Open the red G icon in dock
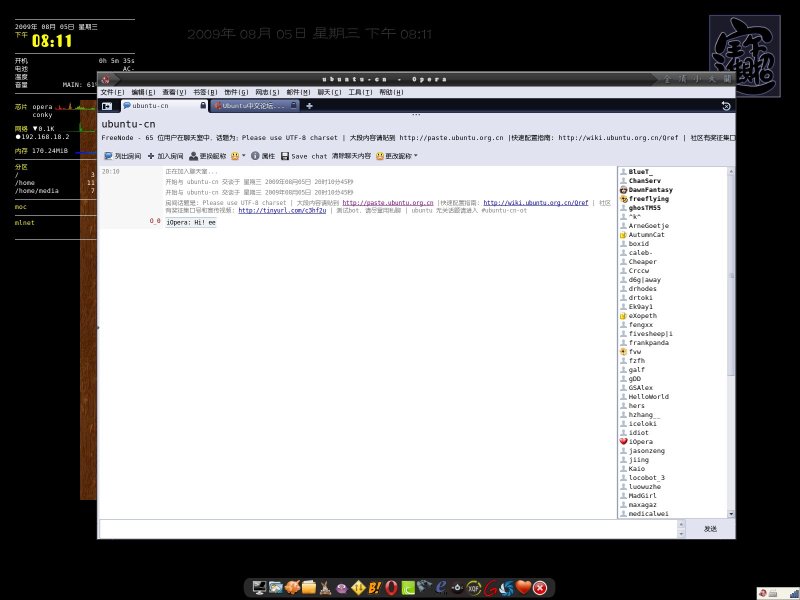800x600 pixels. coord(490,588)
